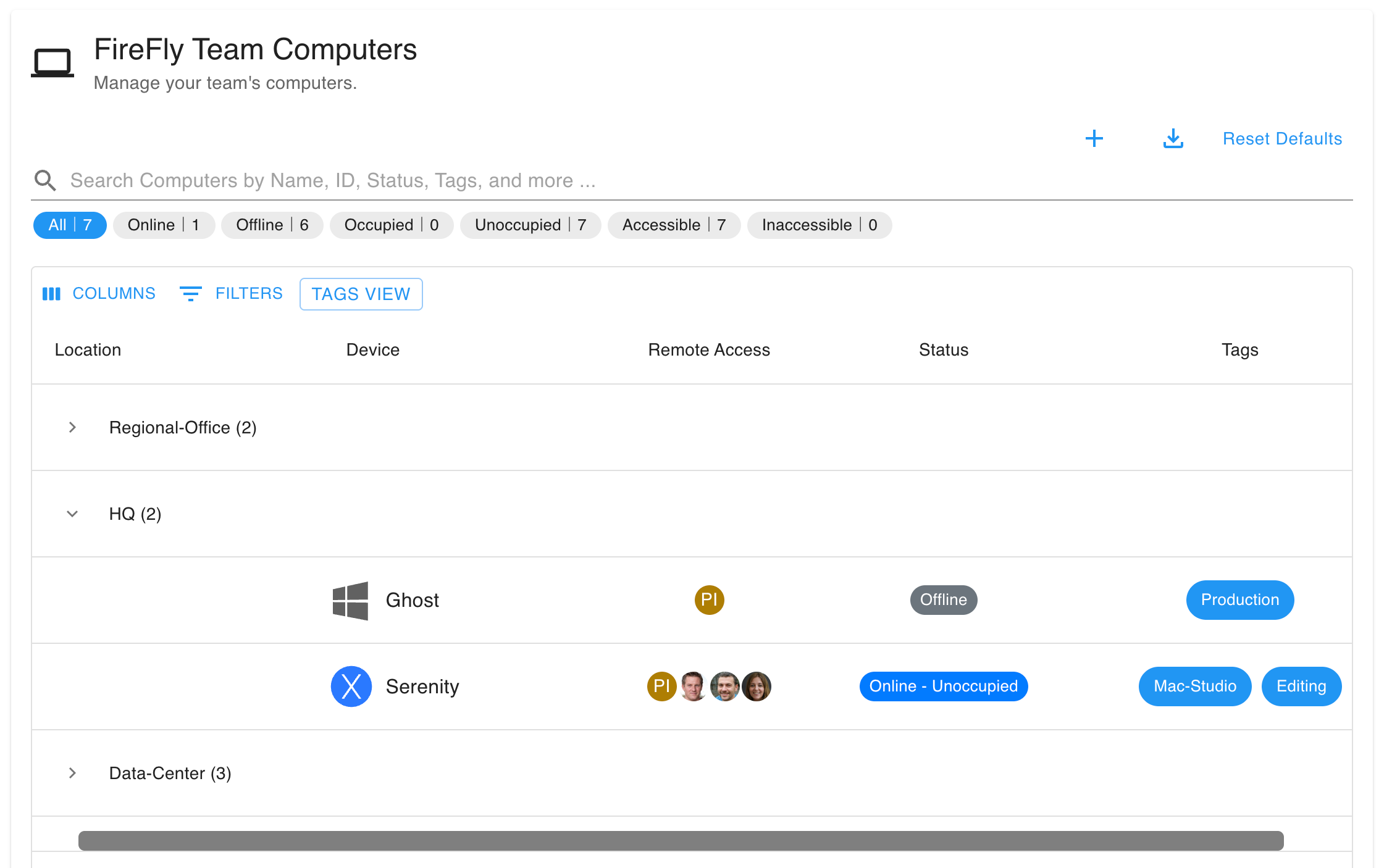The image size is (1392, 868).
Task: Click the laptop icon in page header
Action: (x=52, y=62)
